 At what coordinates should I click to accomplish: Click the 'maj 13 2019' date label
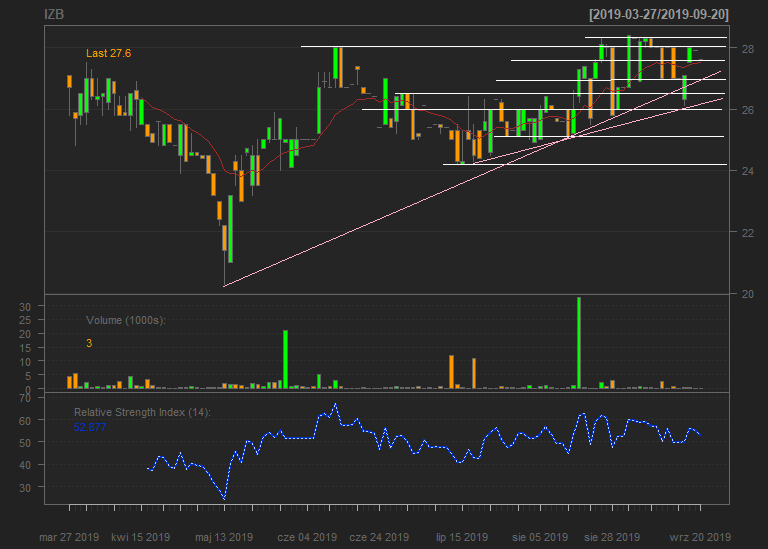[x=224, y=537]
